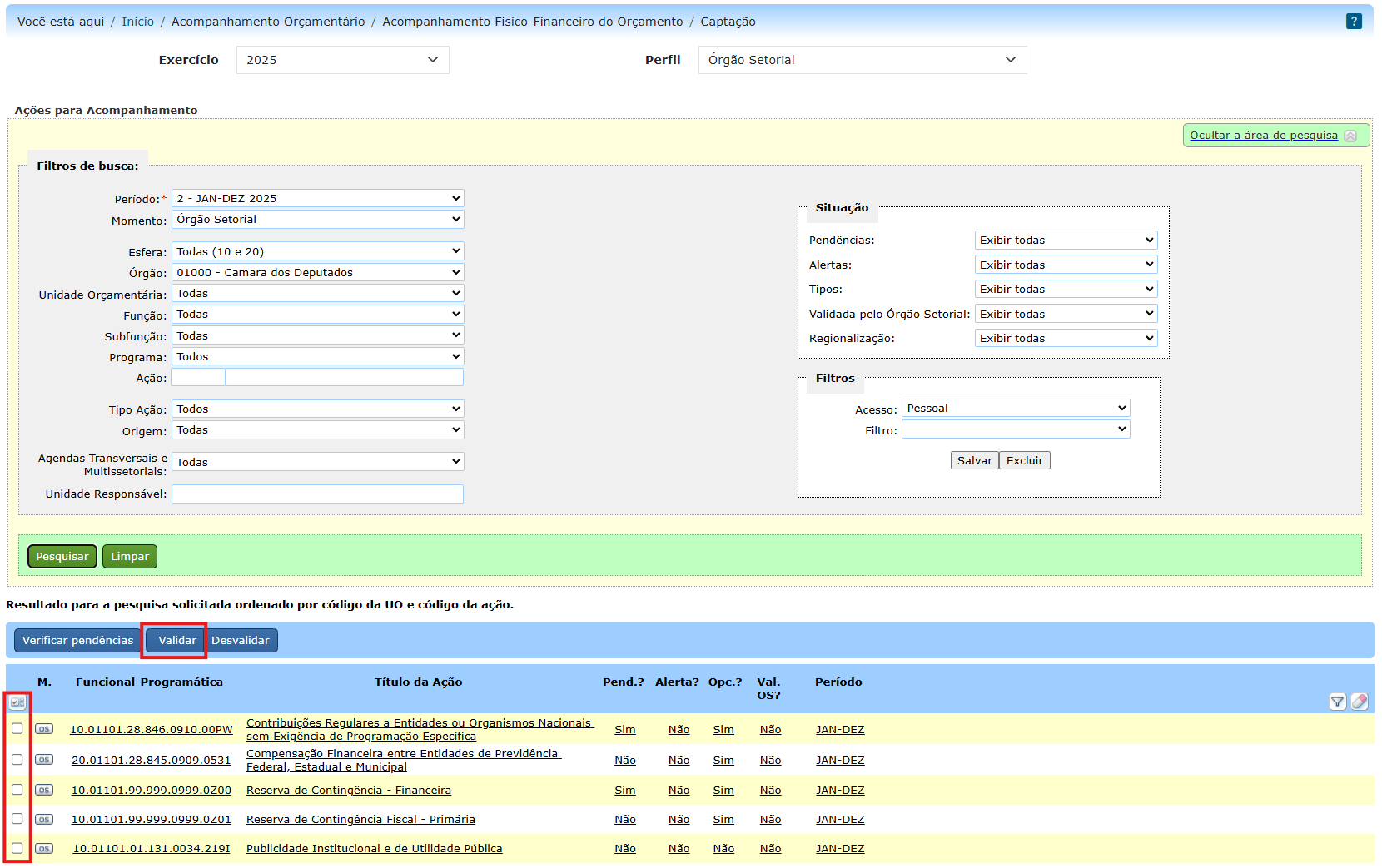Open the link Publicidade Institucional e de Utilidade Pública
The image size is (1382, 868).
[374, 848]
